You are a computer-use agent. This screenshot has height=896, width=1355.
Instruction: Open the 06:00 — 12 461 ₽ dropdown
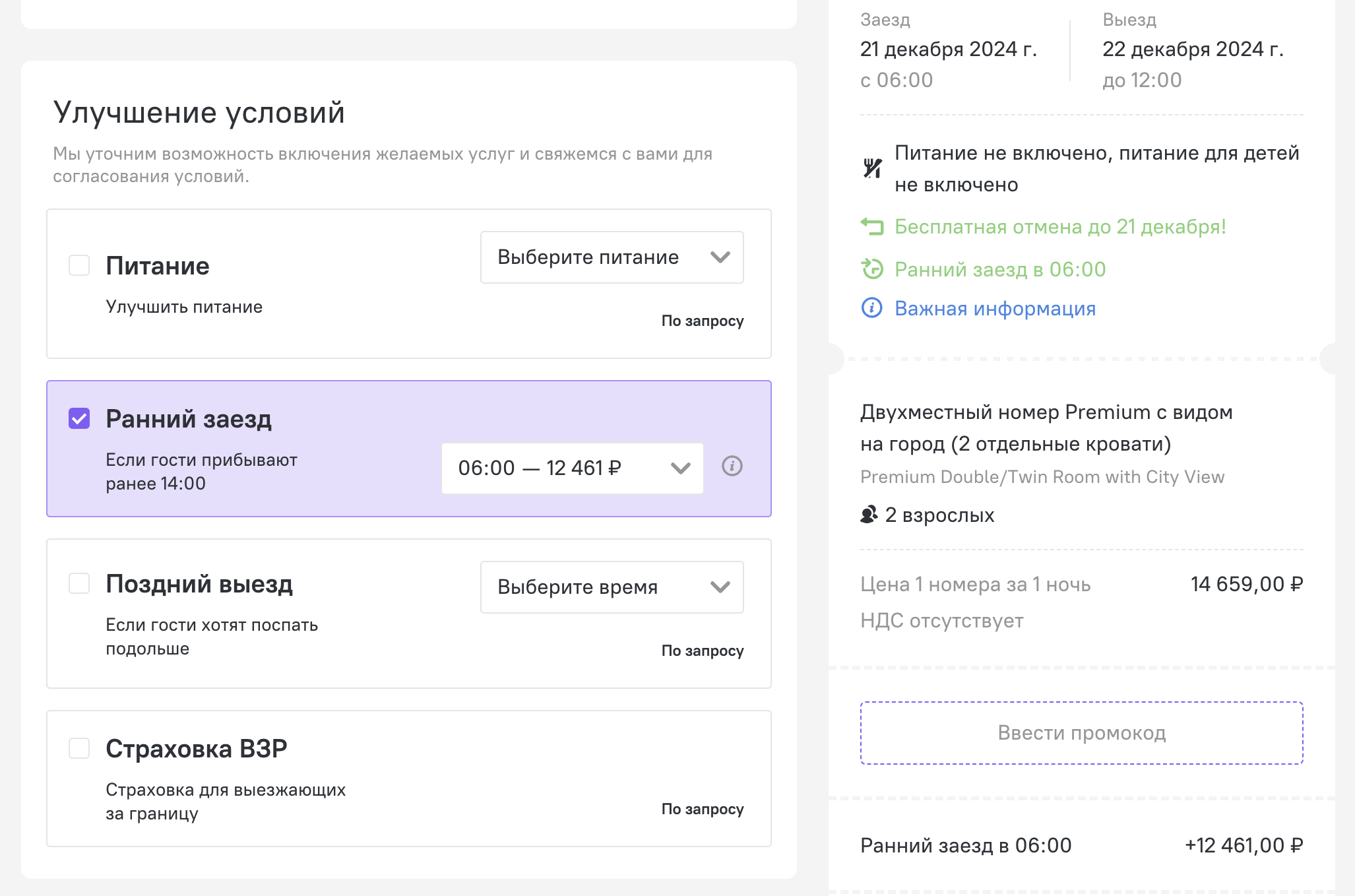[x=572, y=468]
